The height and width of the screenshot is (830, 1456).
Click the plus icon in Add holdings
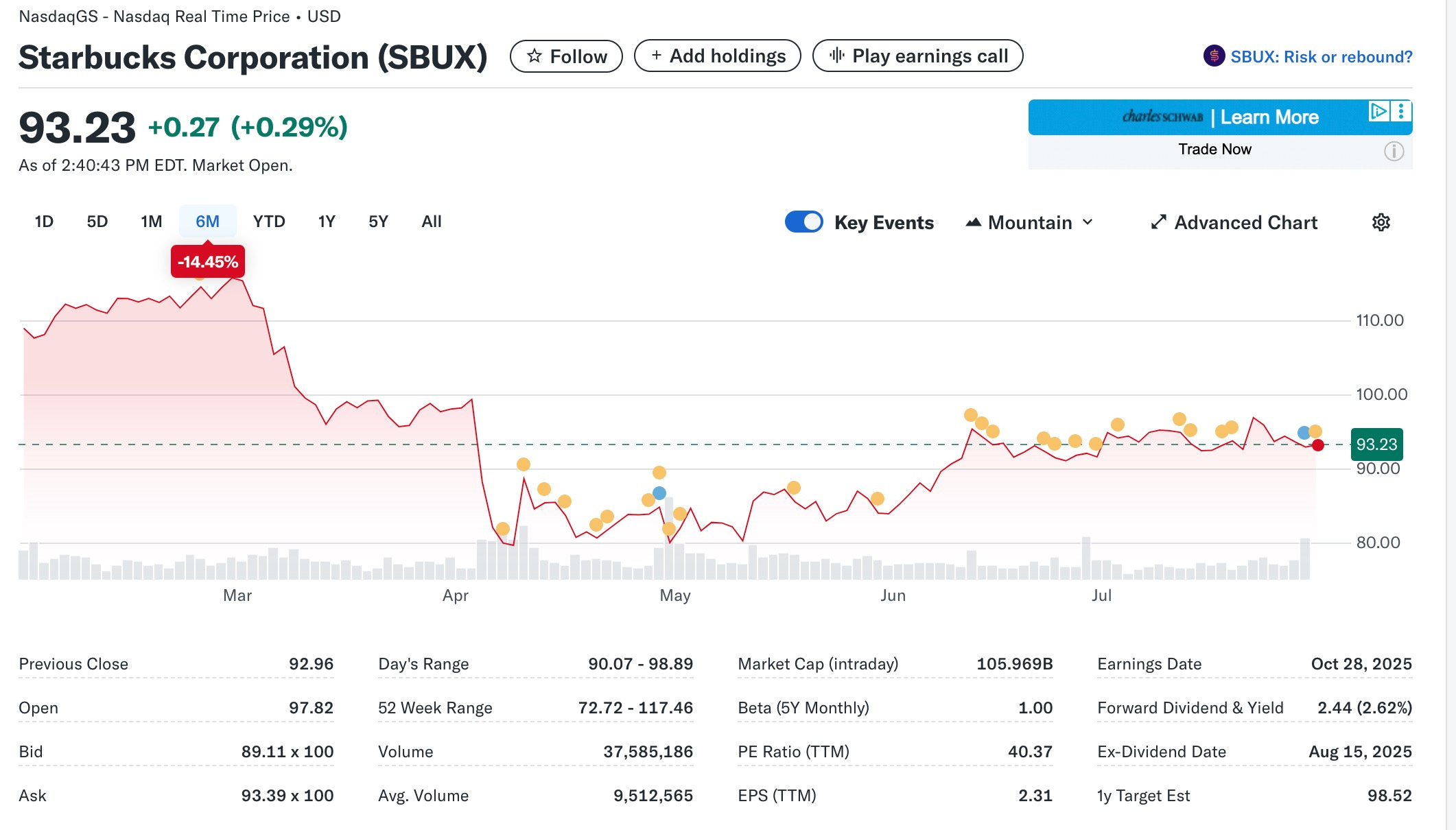657,56
